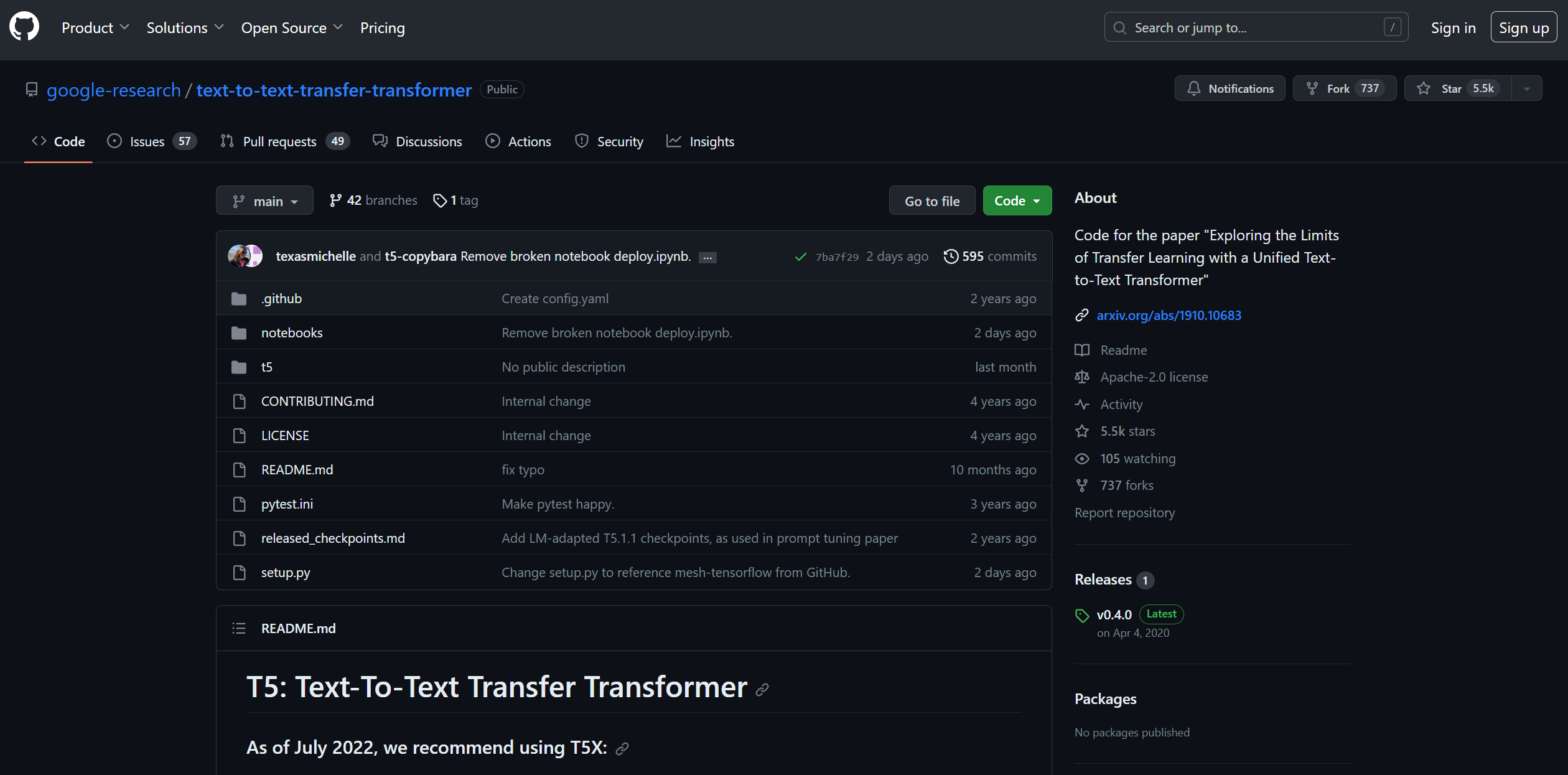Click the texasmichelle avatar thumbnail

238,256
